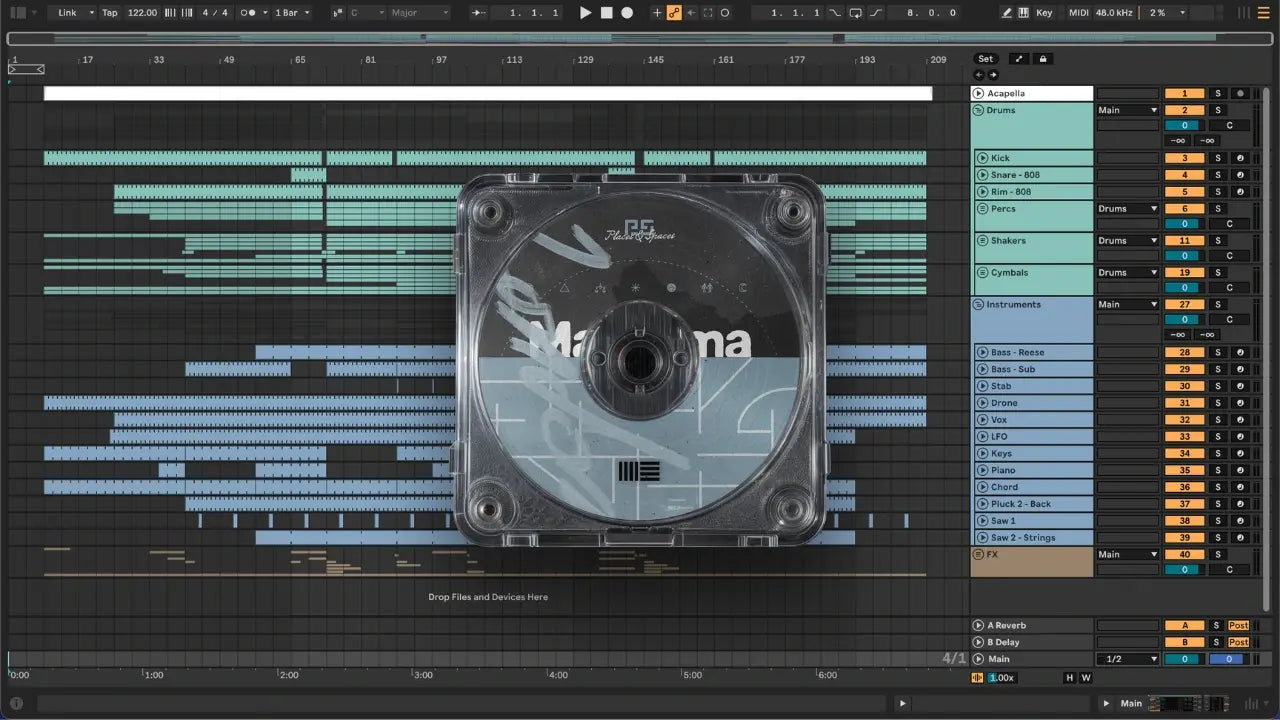The height and width of the screenshot is (720, 1280).
Task: Open Drums track output Main dropdown
Action: [x=1128, y=110]
